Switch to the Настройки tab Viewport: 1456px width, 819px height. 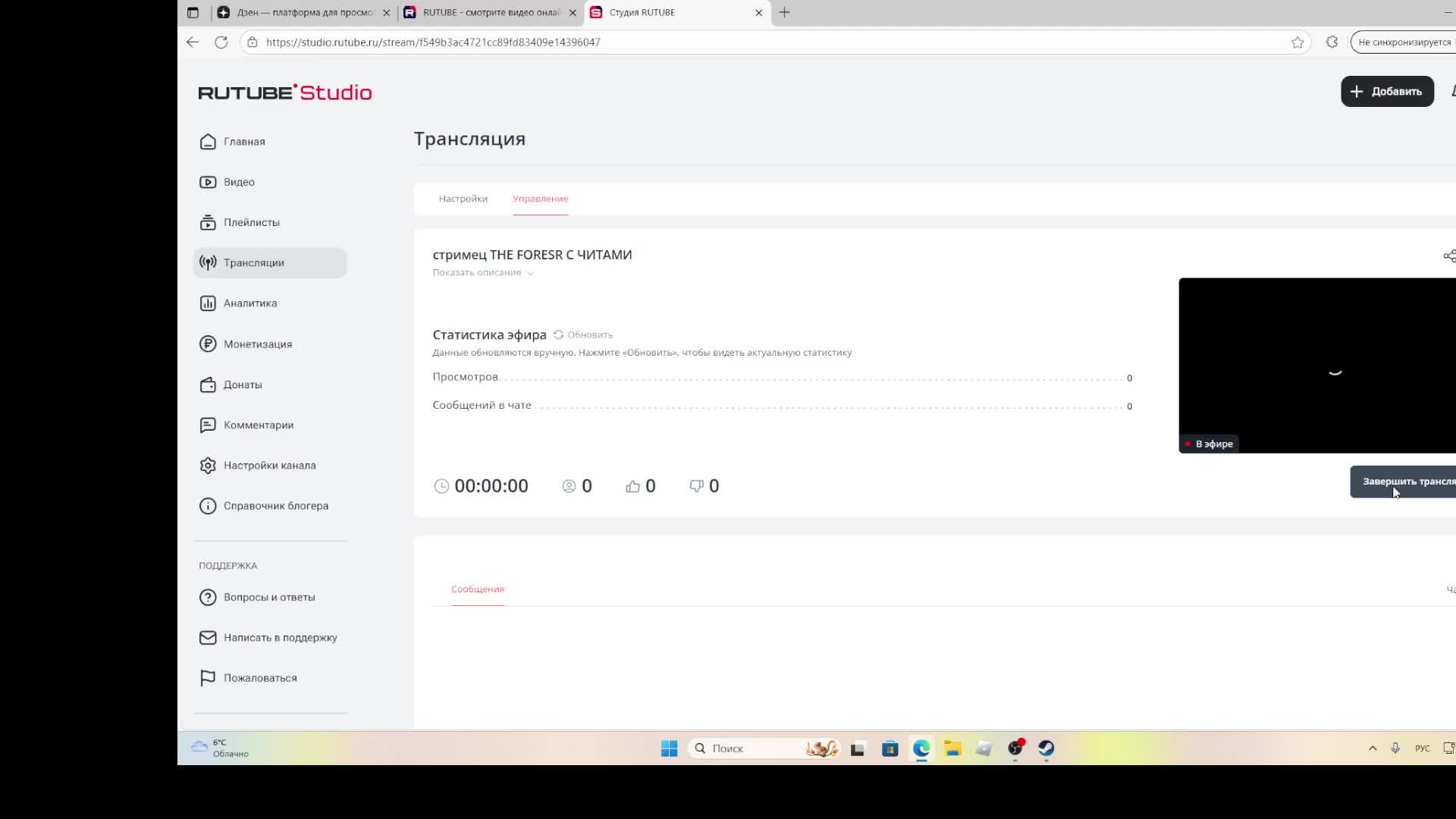coord(463,199)
